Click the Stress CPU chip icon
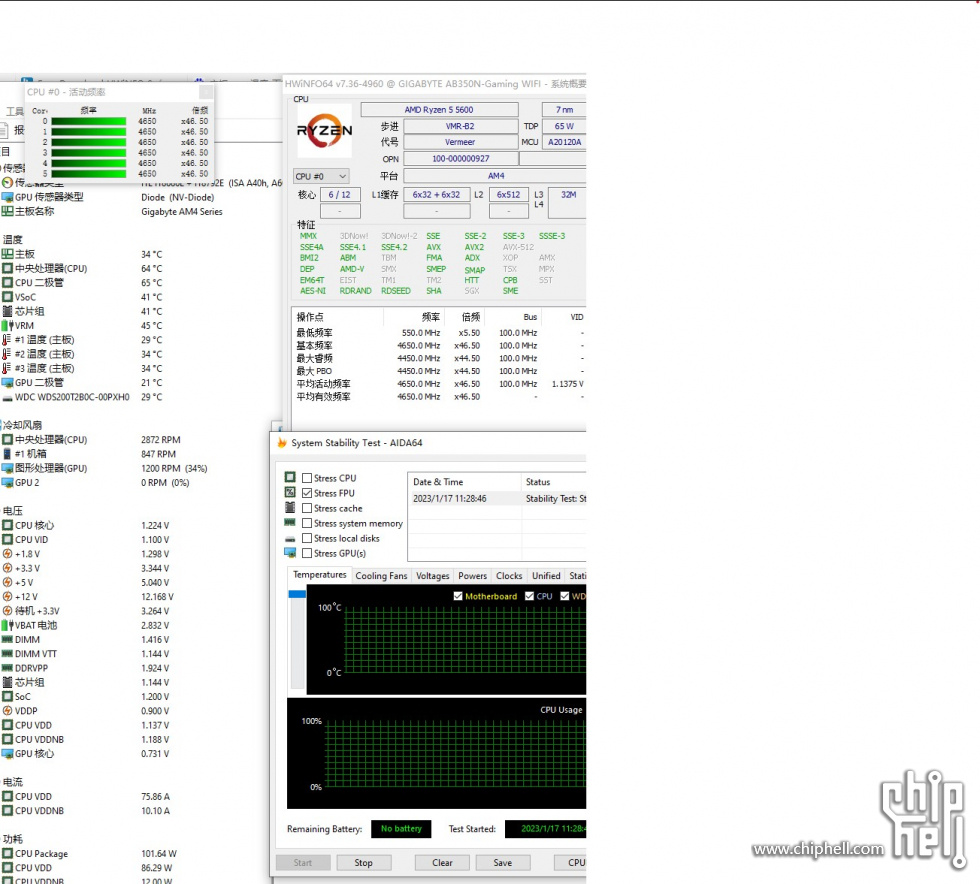 (290, 478)
